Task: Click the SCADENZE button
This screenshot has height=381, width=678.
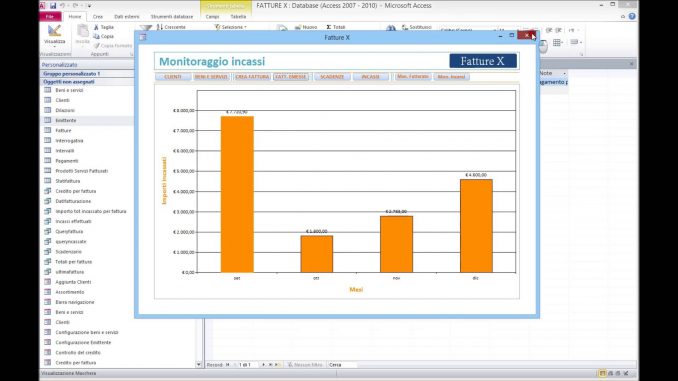Action: pyautogui.click(x=332, y=77)
